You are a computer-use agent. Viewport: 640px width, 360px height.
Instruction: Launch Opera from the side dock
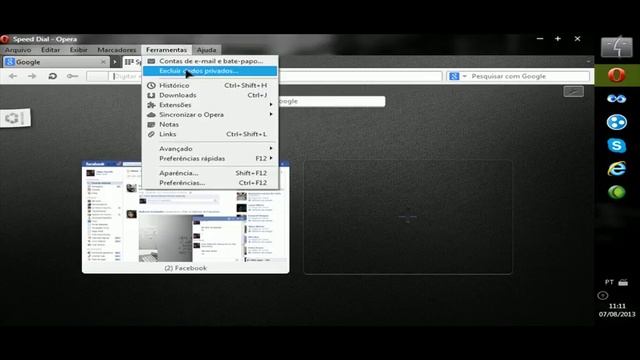pyautogui.click(x=617, y=75)
